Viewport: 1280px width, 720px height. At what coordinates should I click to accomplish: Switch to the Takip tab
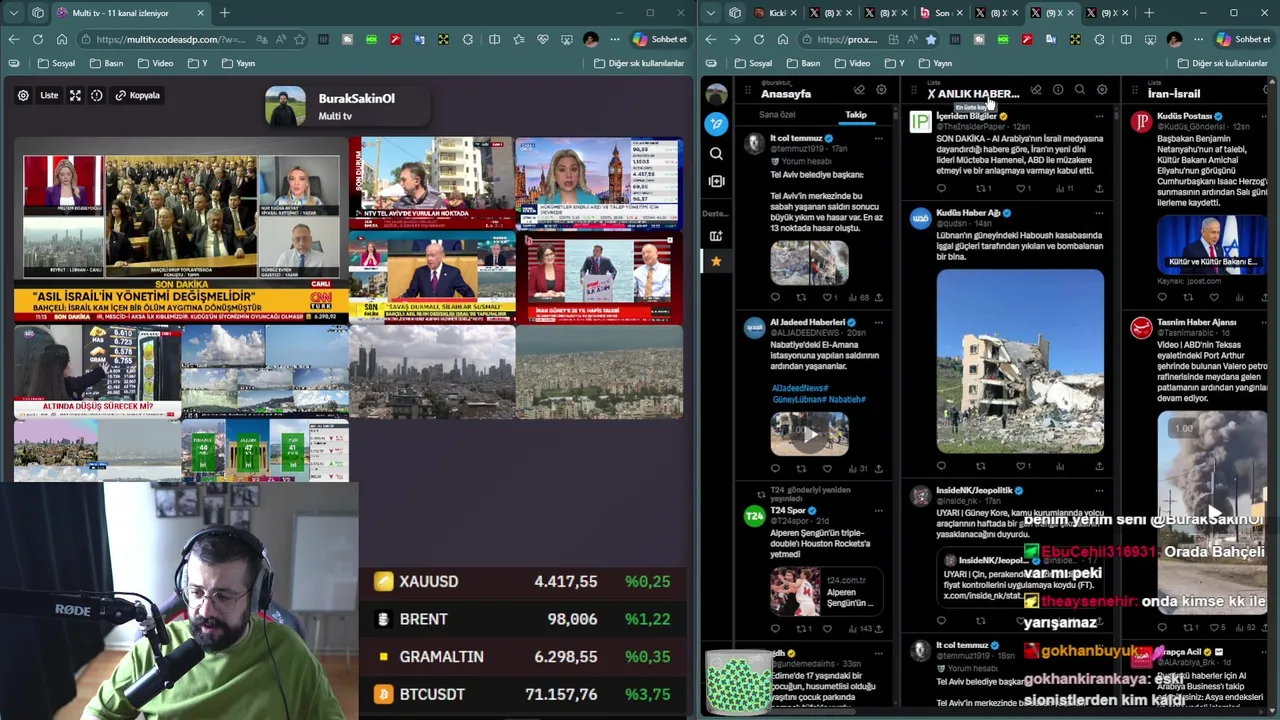(x=856, y=115)
